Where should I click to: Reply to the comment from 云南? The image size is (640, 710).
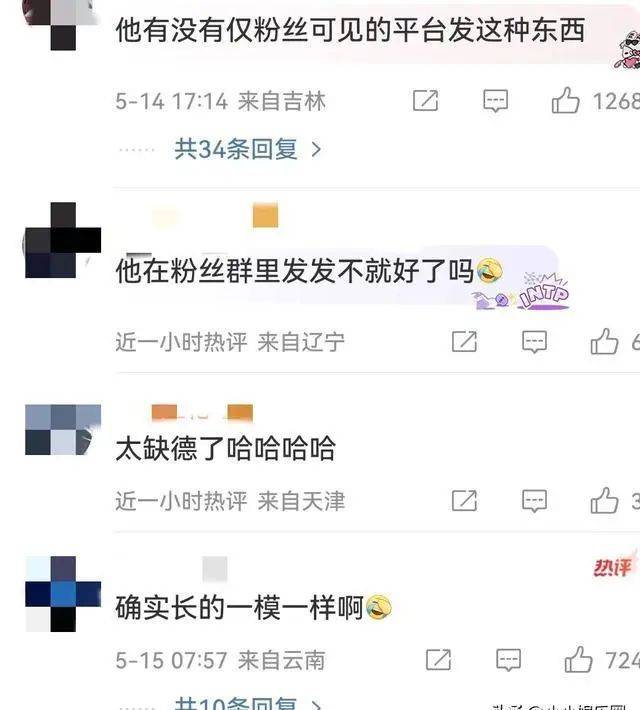509,660
